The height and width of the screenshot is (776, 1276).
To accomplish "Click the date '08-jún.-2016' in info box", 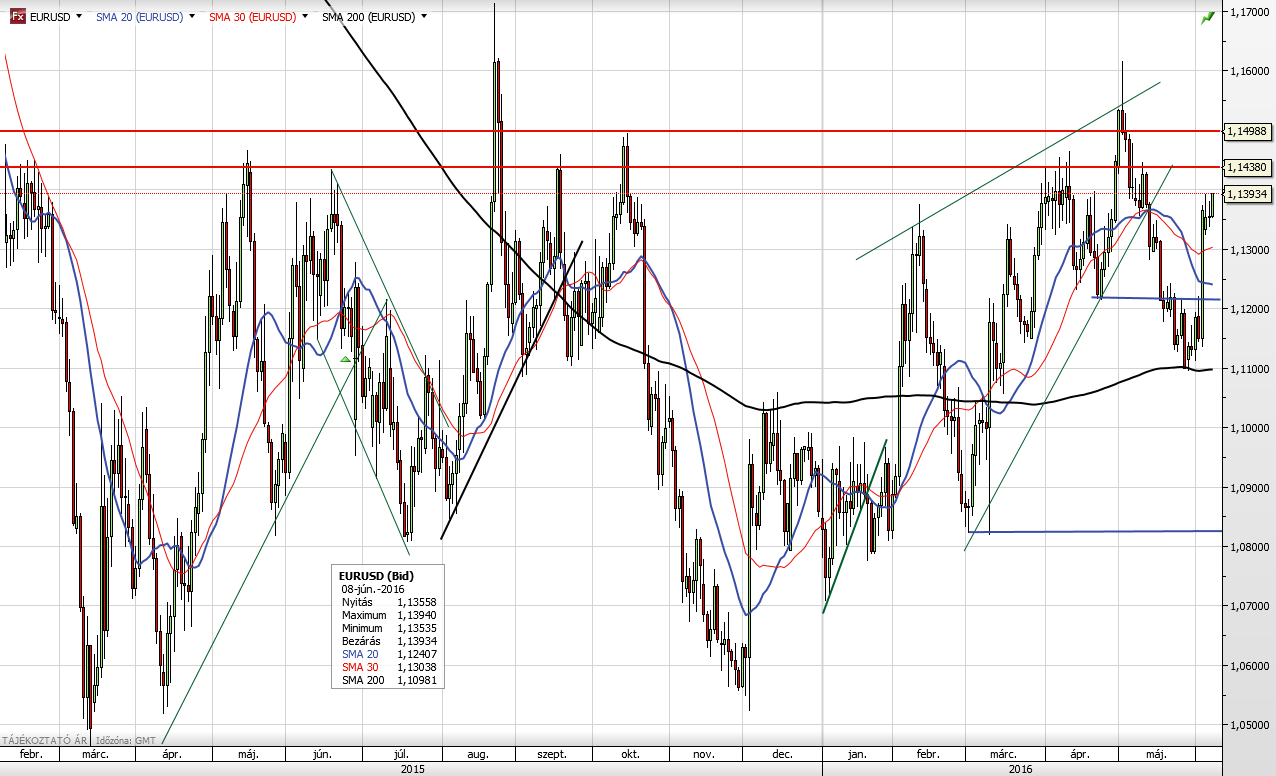I will pyautogui.click(x=374, y=590).
